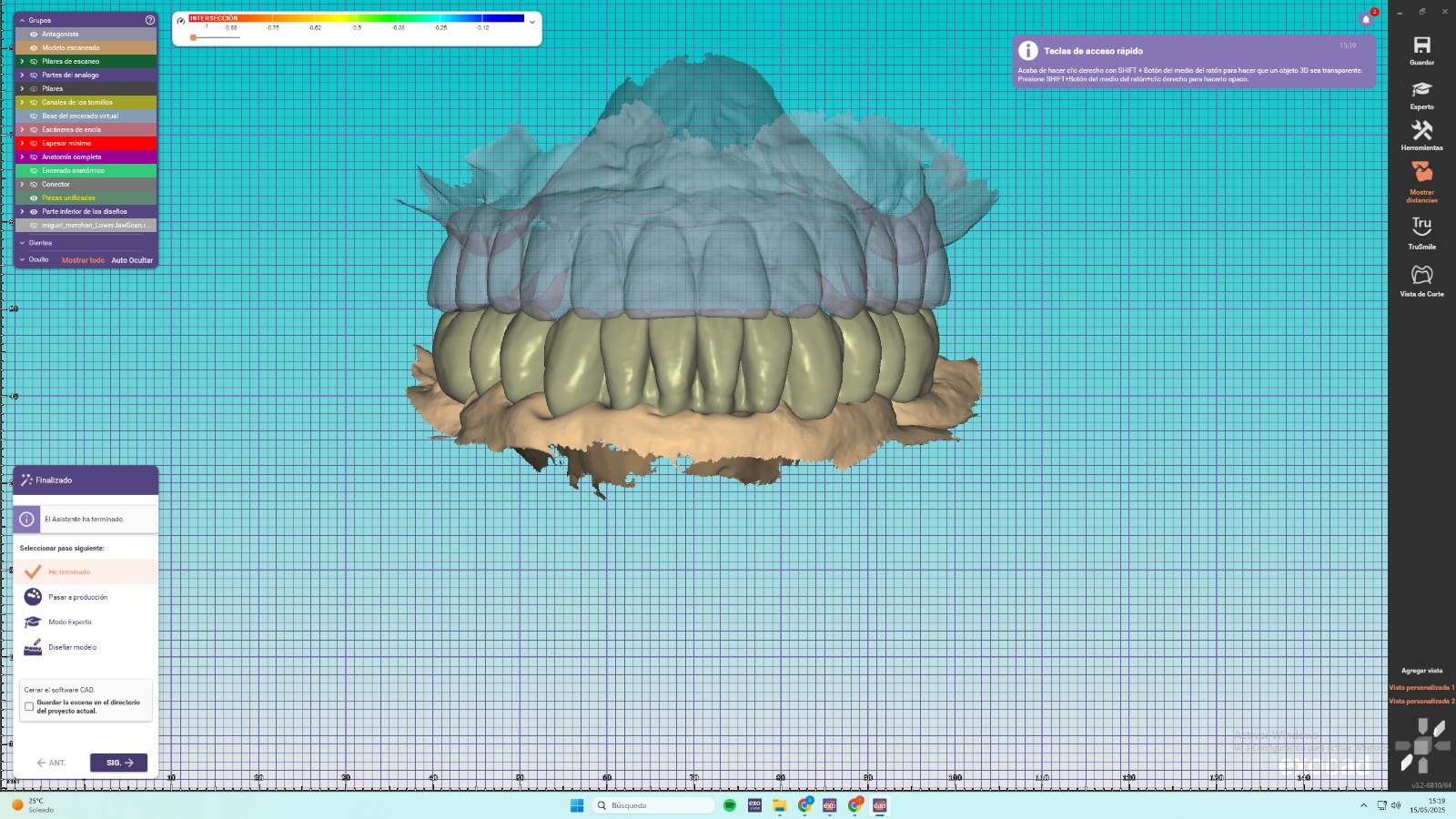Toggle the Mostrar distancias icon
Image resolution: width=1456 pixels, height=819 pixels.
1421,173
